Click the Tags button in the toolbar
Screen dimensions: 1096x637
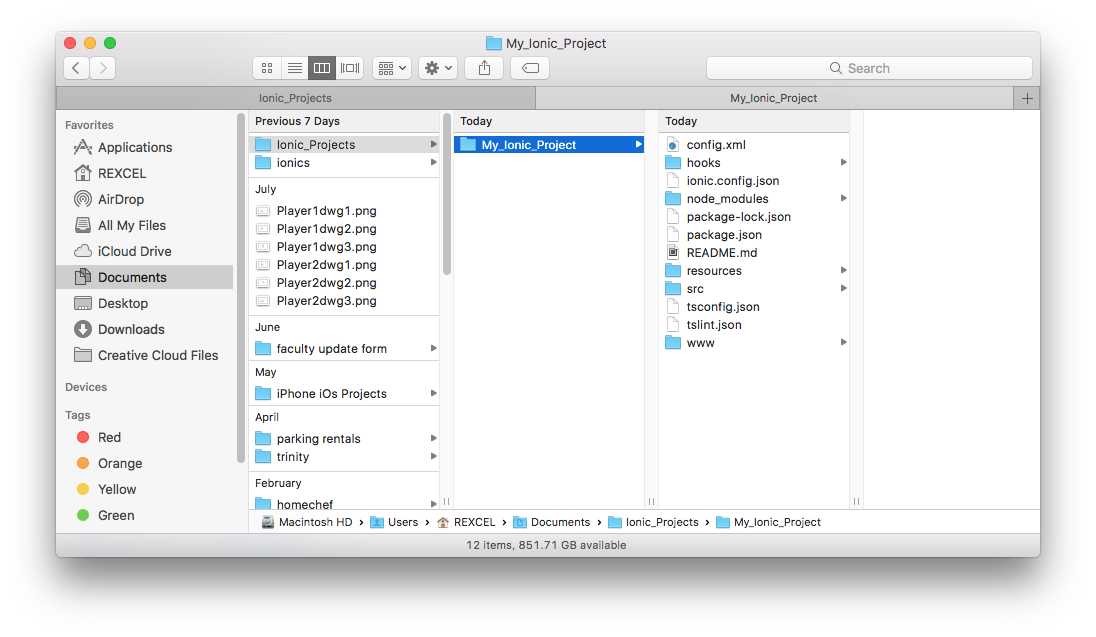point(529,67)
